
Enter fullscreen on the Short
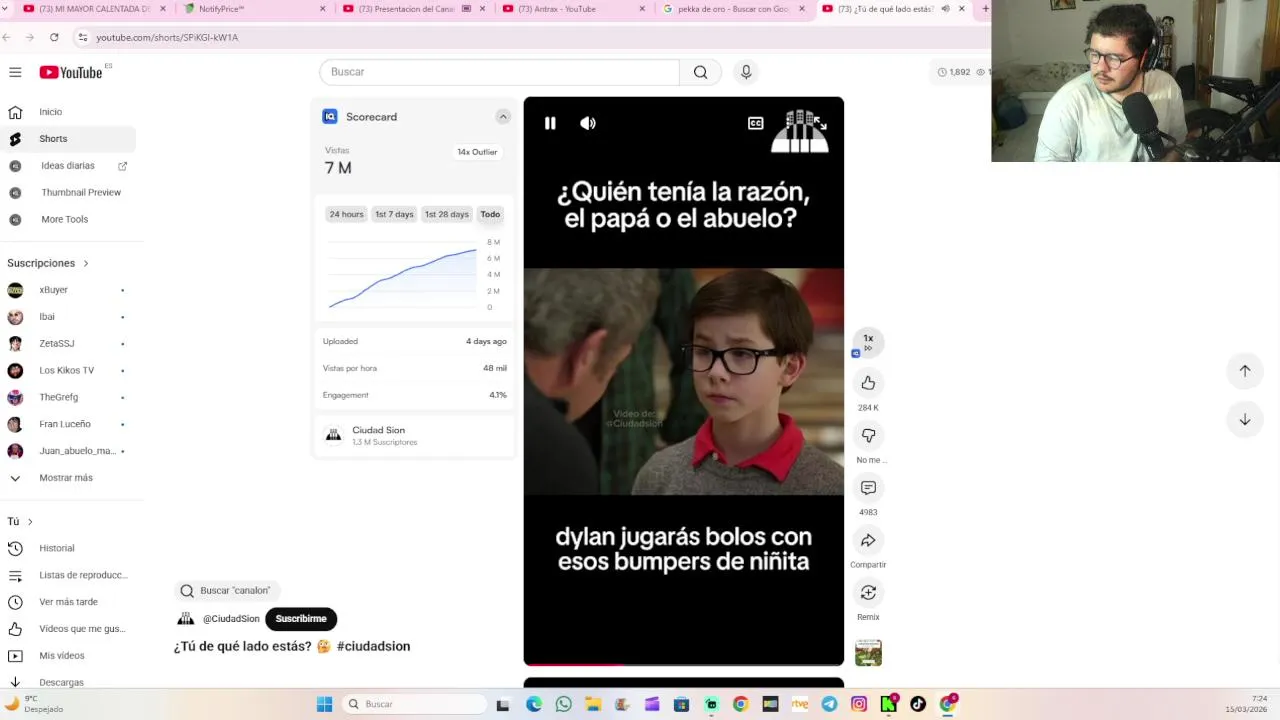[x=820, y=123]
